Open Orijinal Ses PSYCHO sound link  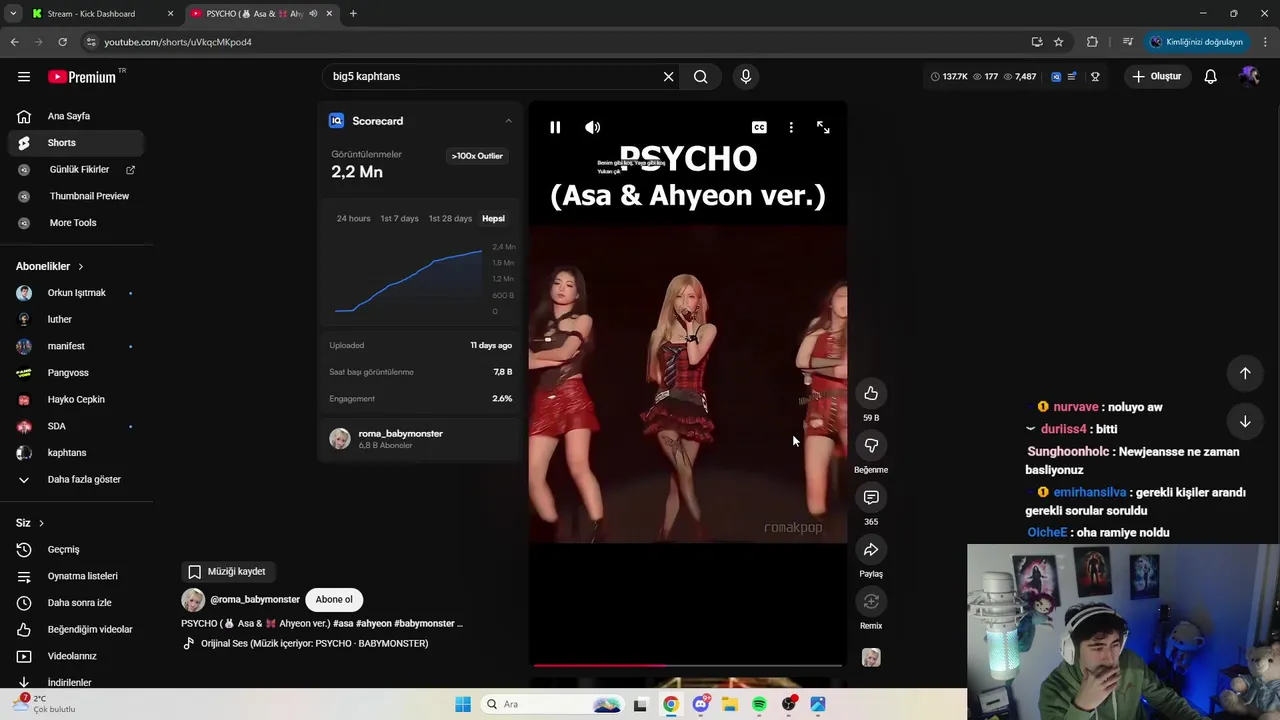[314, 643]
